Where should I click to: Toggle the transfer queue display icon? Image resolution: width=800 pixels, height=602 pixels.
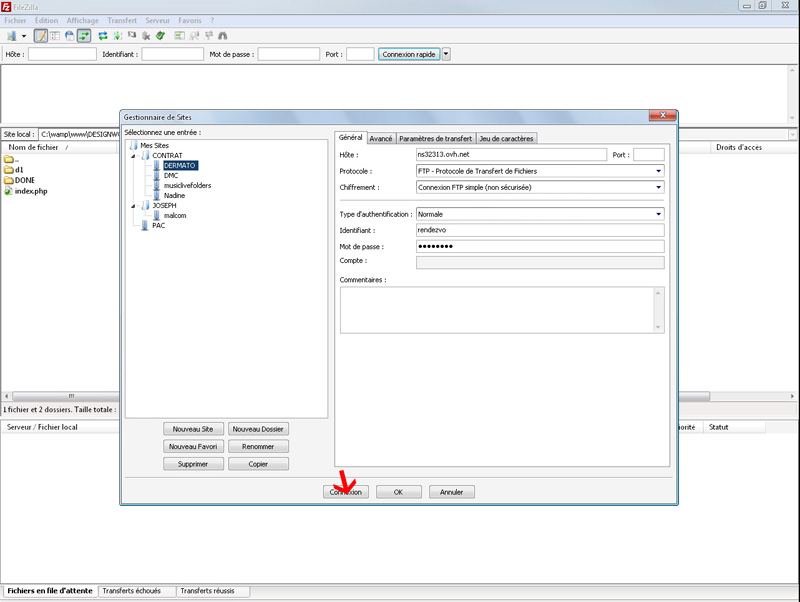pyautogui.click(x=84, y=36)
